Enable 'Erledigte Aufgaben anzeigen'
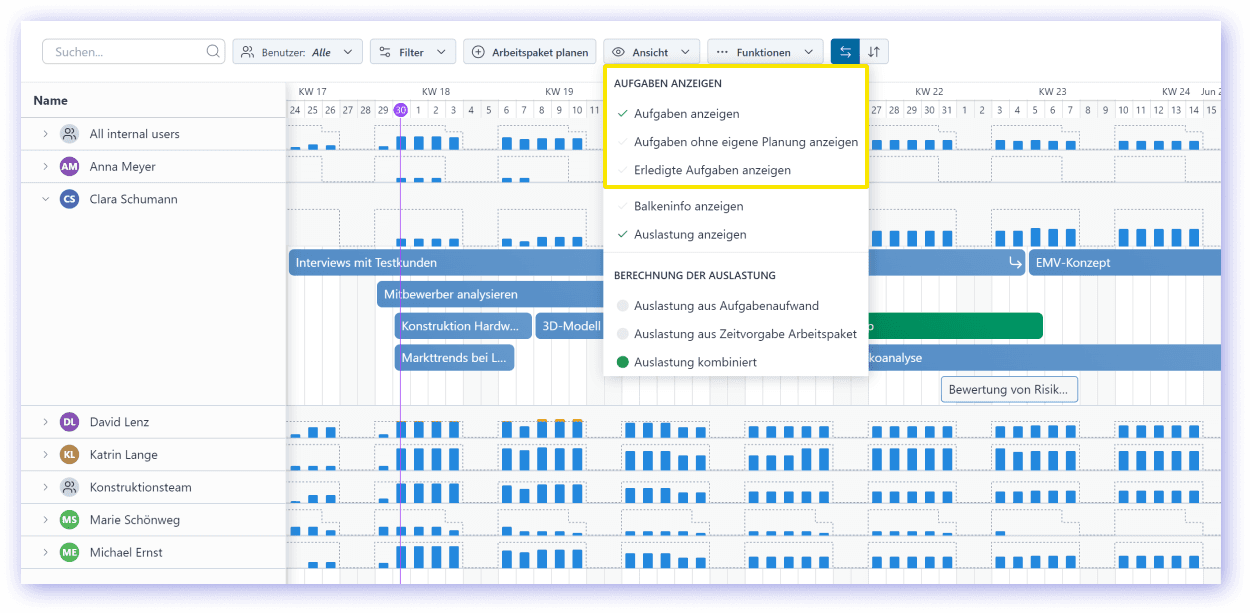The width and height of the screenshot is (1250, 613). [x=711, y=170]
